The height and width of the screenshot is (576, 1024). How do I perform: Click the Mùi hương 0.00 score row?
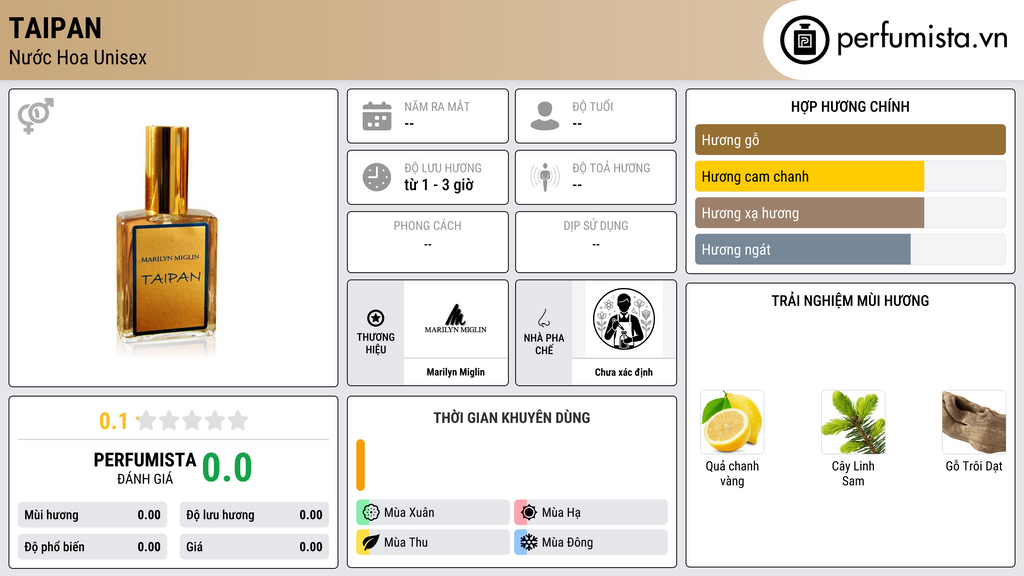[92, 515]
